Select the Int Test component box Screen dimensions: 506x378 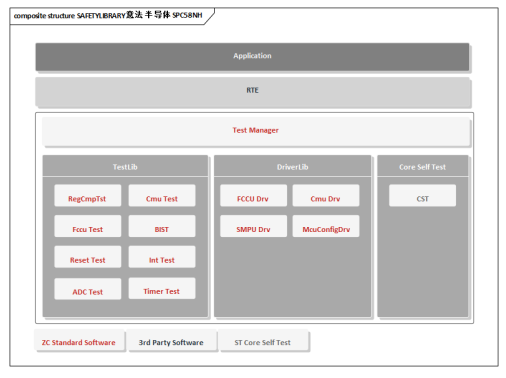pos(162,257)
